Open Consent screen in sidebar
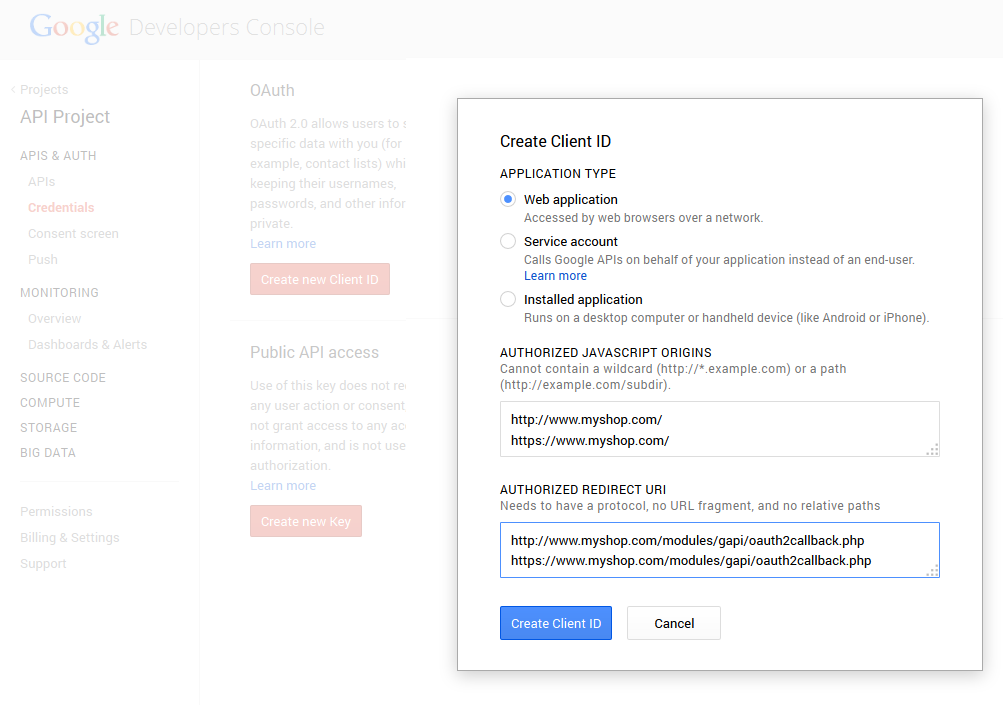Image resolution: width=1003 pixels, height=705 pixels. [73, 234]
